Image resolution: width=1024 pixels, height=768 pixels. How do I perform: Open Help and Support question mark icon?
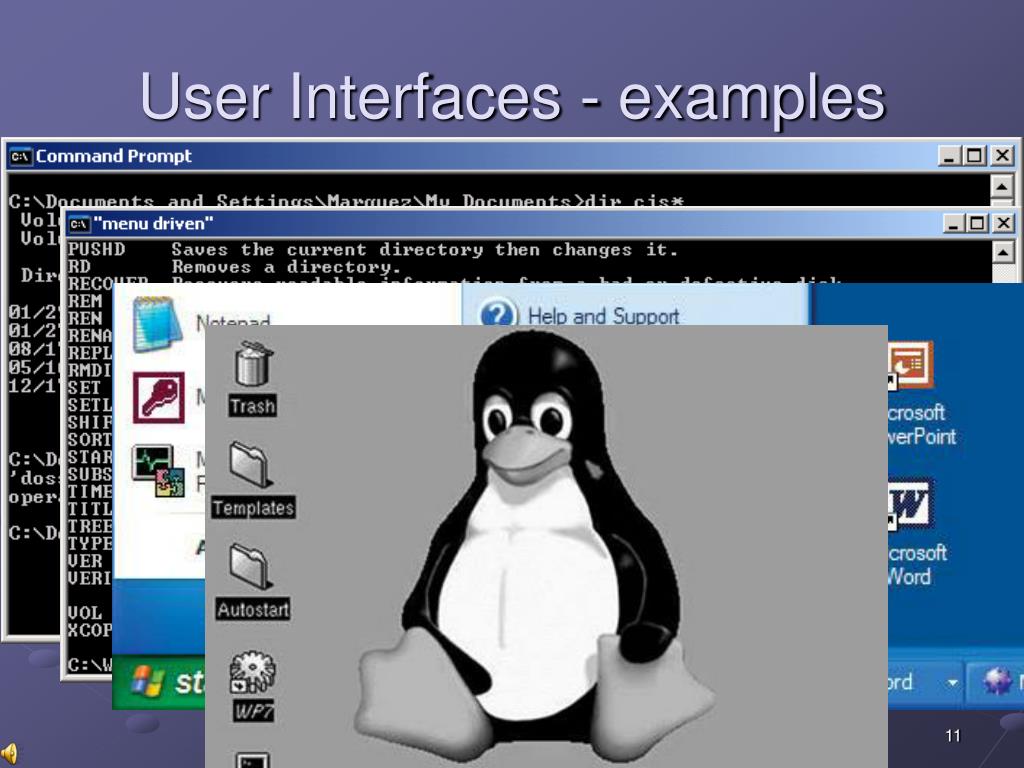pos(498,313)
